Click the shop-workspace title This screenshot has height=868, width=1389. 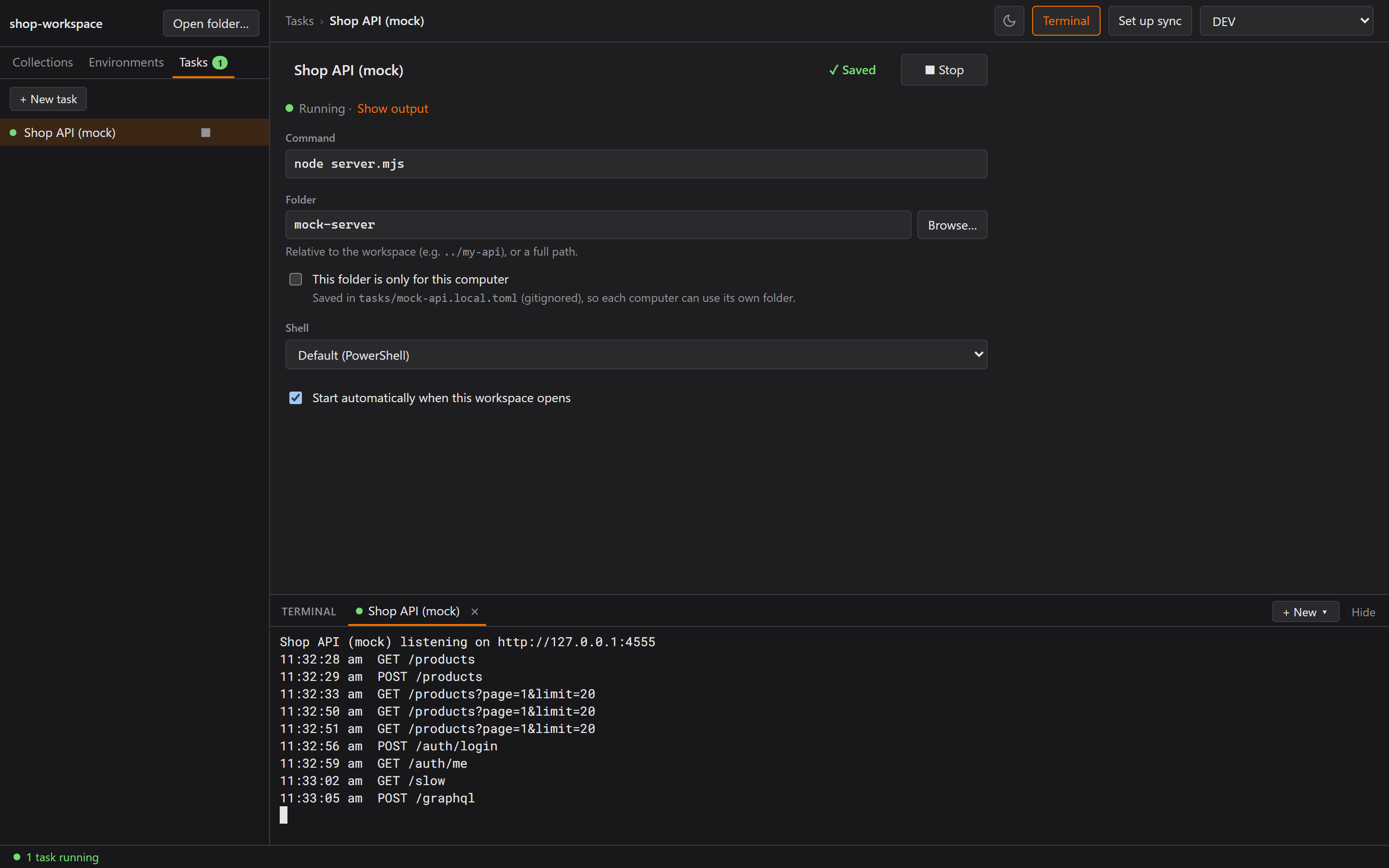(x=55, y=24)
